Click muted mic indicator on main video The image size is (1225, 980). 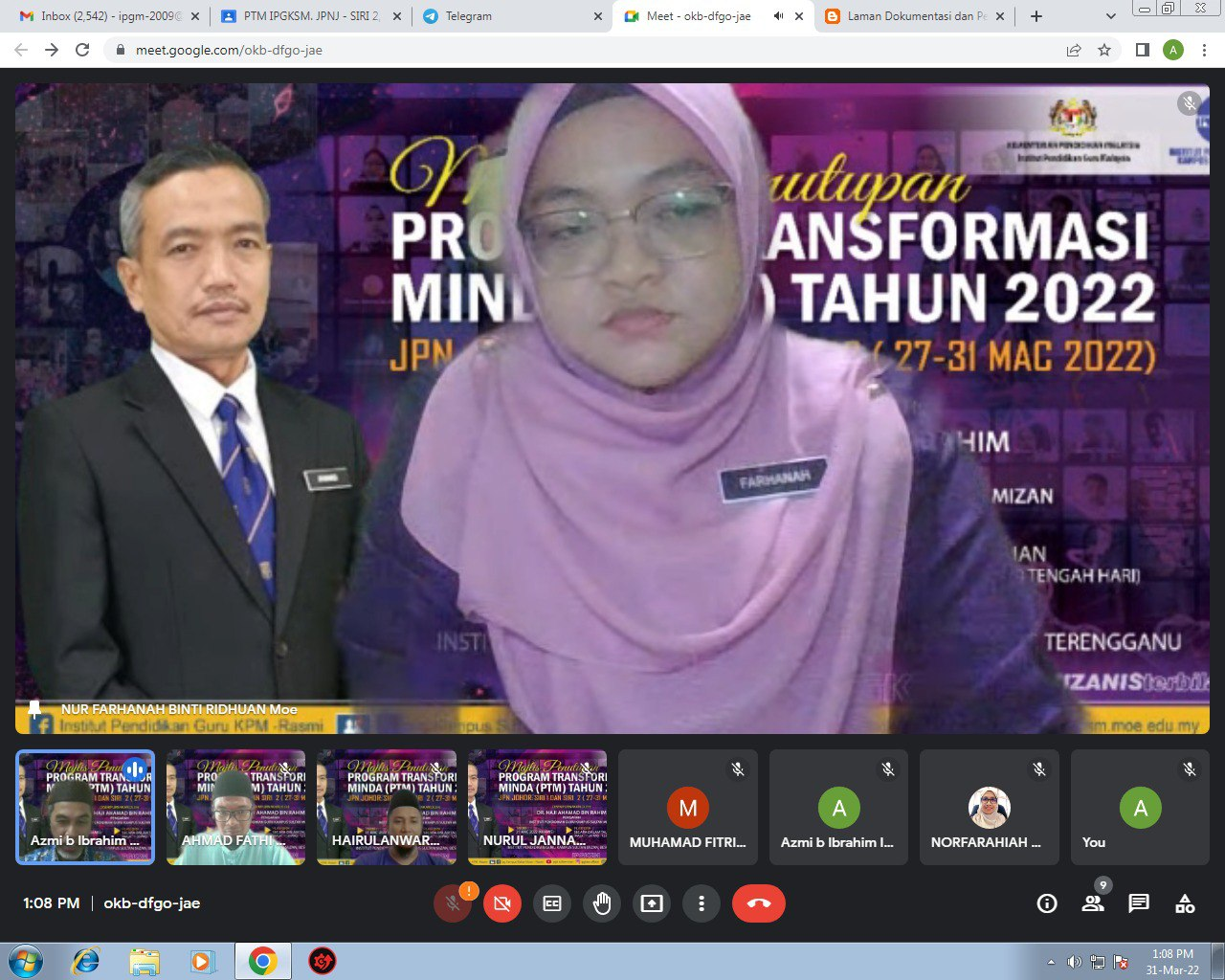1190,103
